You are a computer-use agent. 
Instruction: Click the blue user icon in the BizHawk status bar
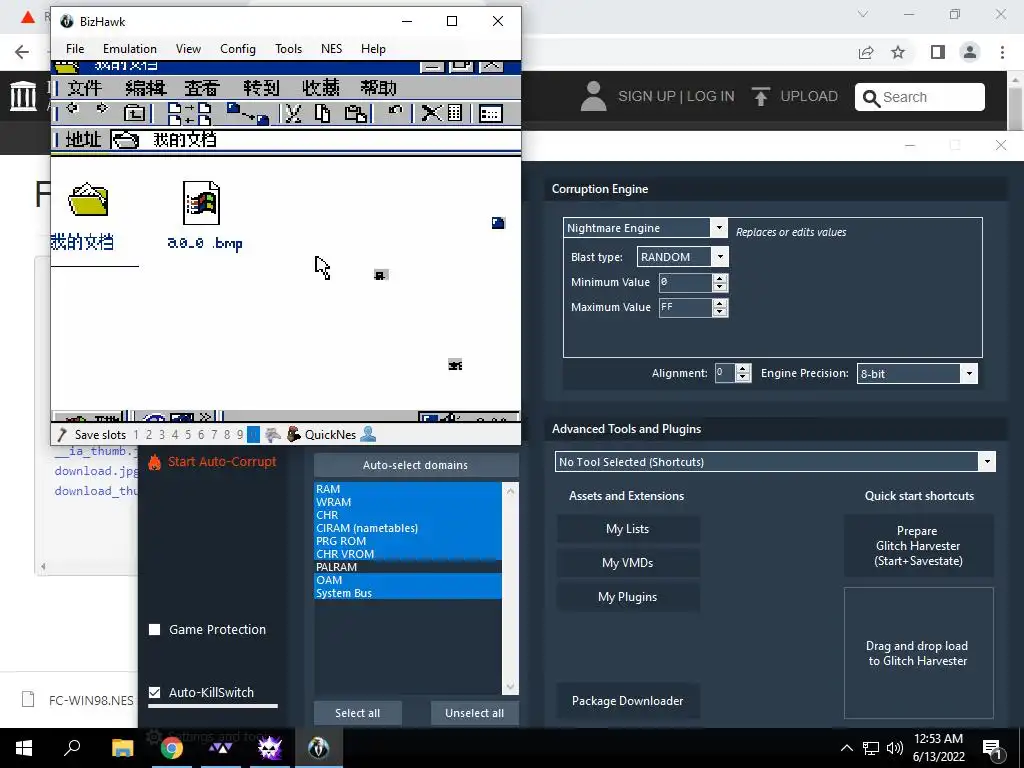pos(368,434)
